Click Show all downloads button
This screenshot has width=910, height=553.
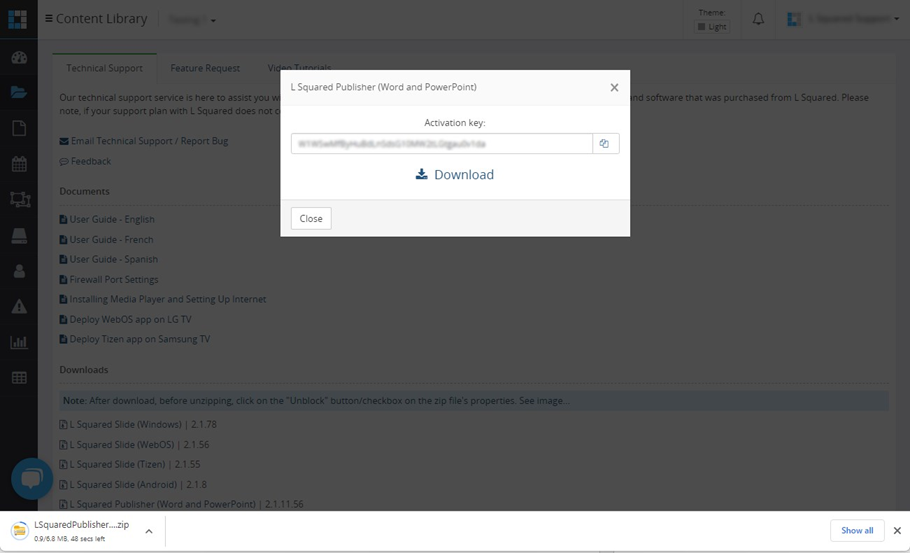coord(857,530)
